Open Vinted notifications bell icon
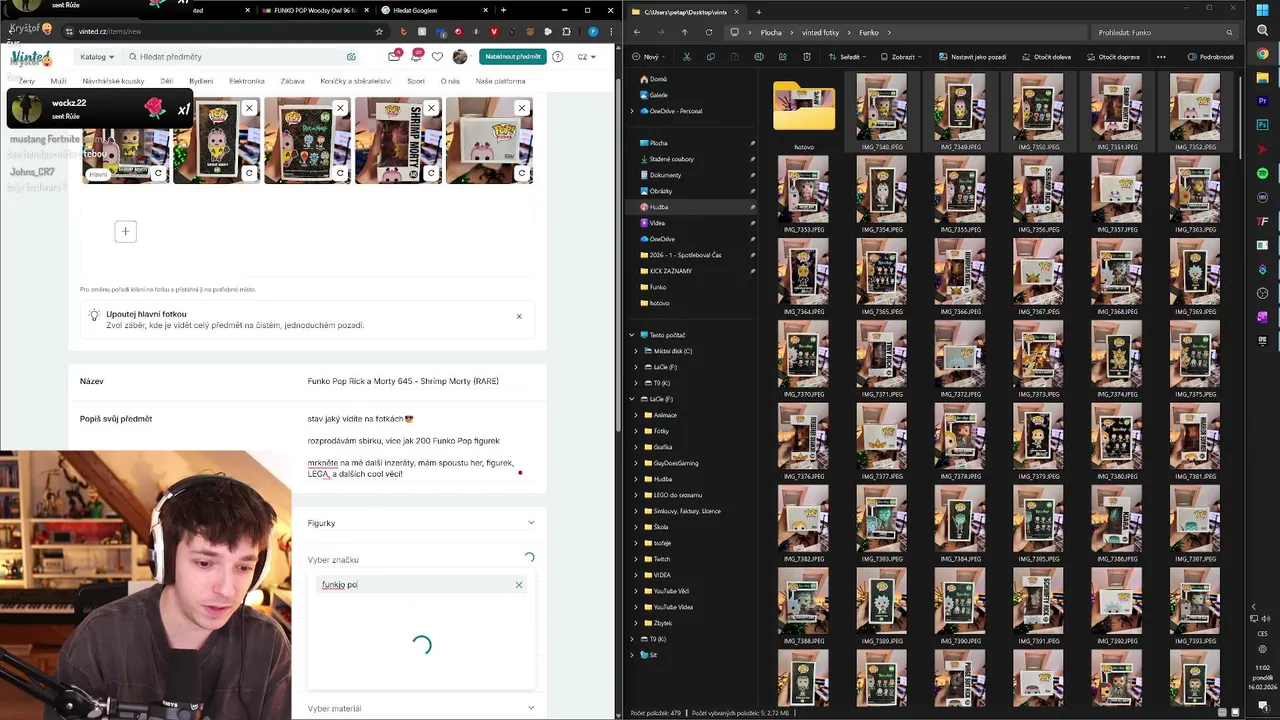 [x=415, y=57]
